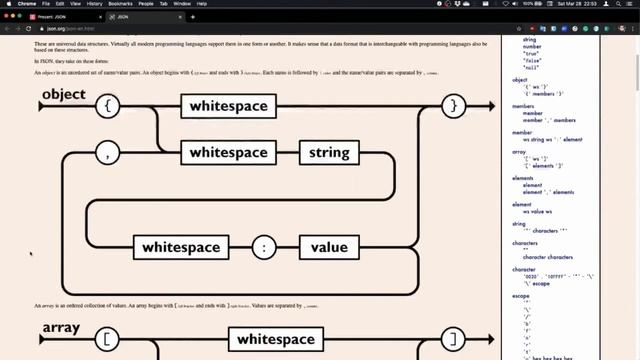Select the JSON browser tab
640x360 pixels.
[x=145, y=17]
